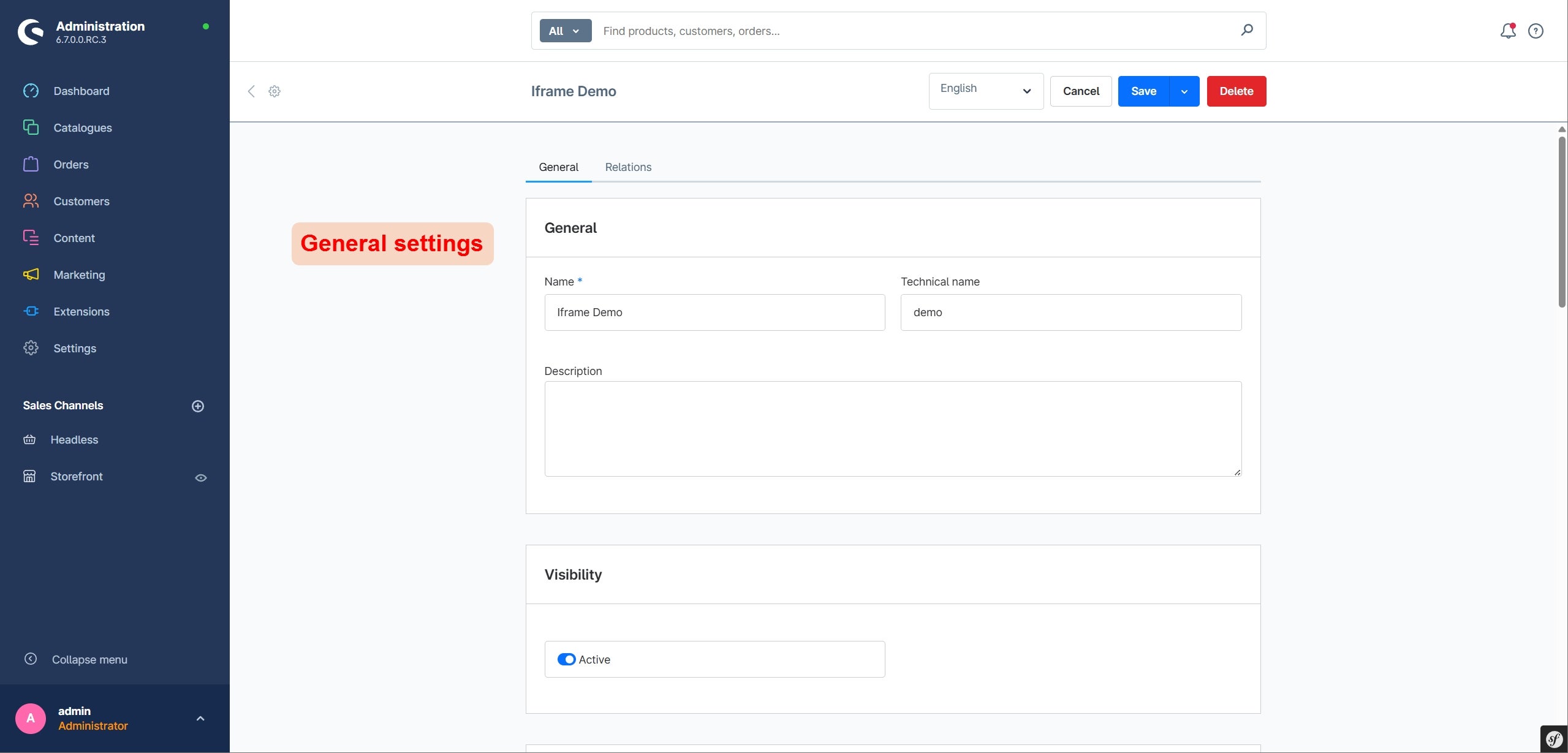Click the Marketing megaphone icon
Image resolution: width=1568 pixels, height=753 pixels.
pyautogui.click(x=31, y=274)
